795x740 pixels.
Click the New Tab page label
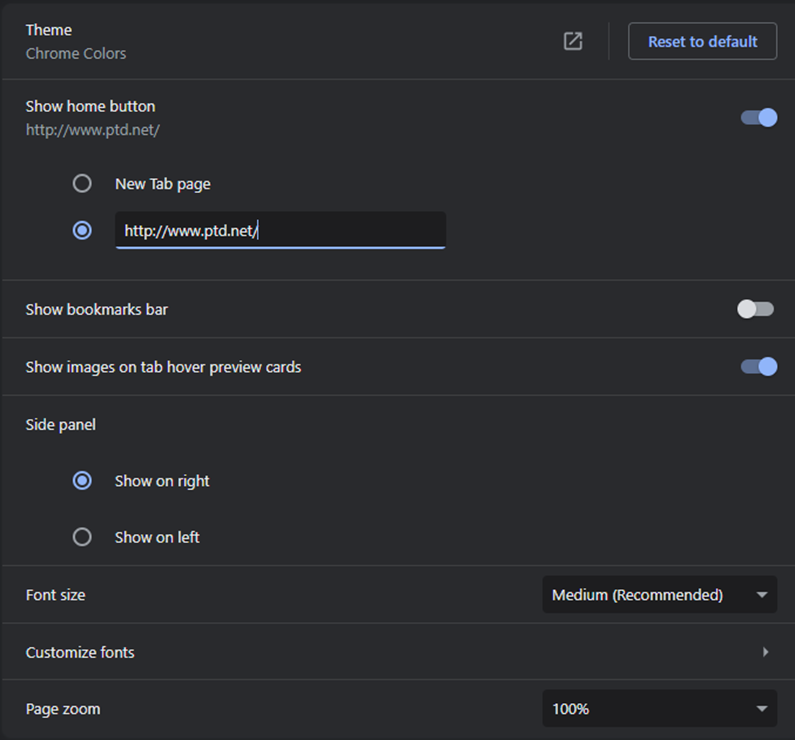tap(163, 184)
